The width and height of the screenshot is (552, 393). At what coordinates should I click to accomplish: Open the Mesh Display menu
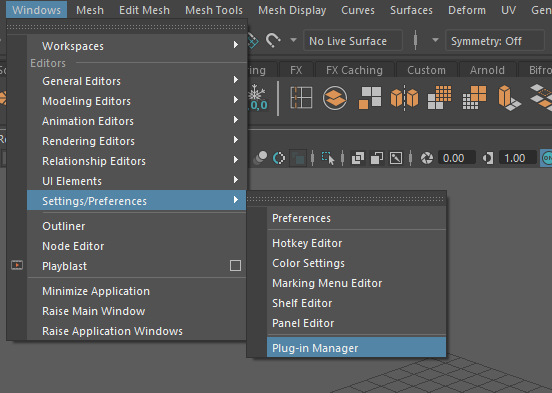click(x=292, y=10)
